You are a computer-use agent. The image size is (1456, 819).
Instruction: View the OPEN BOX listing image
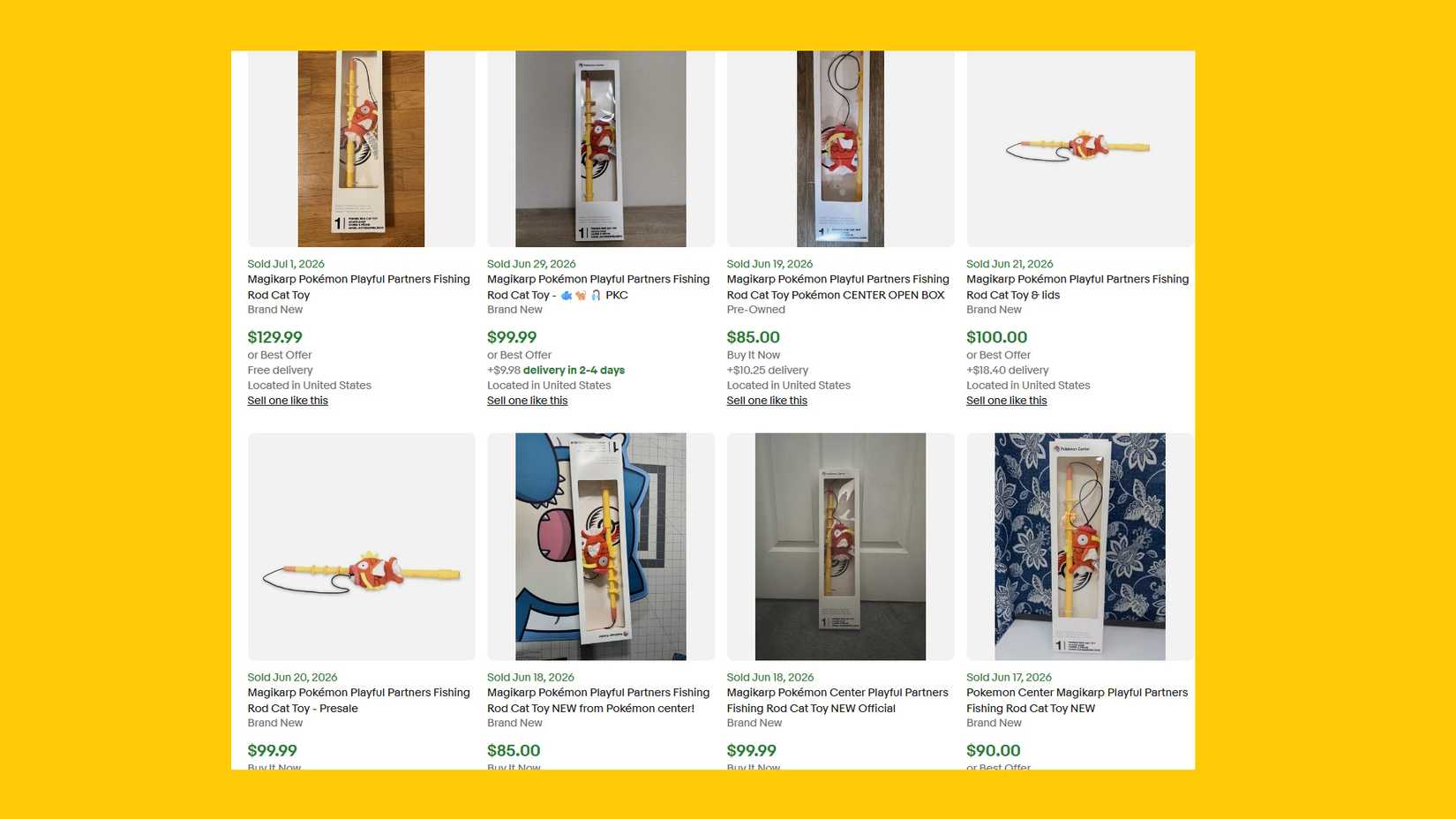840,148
